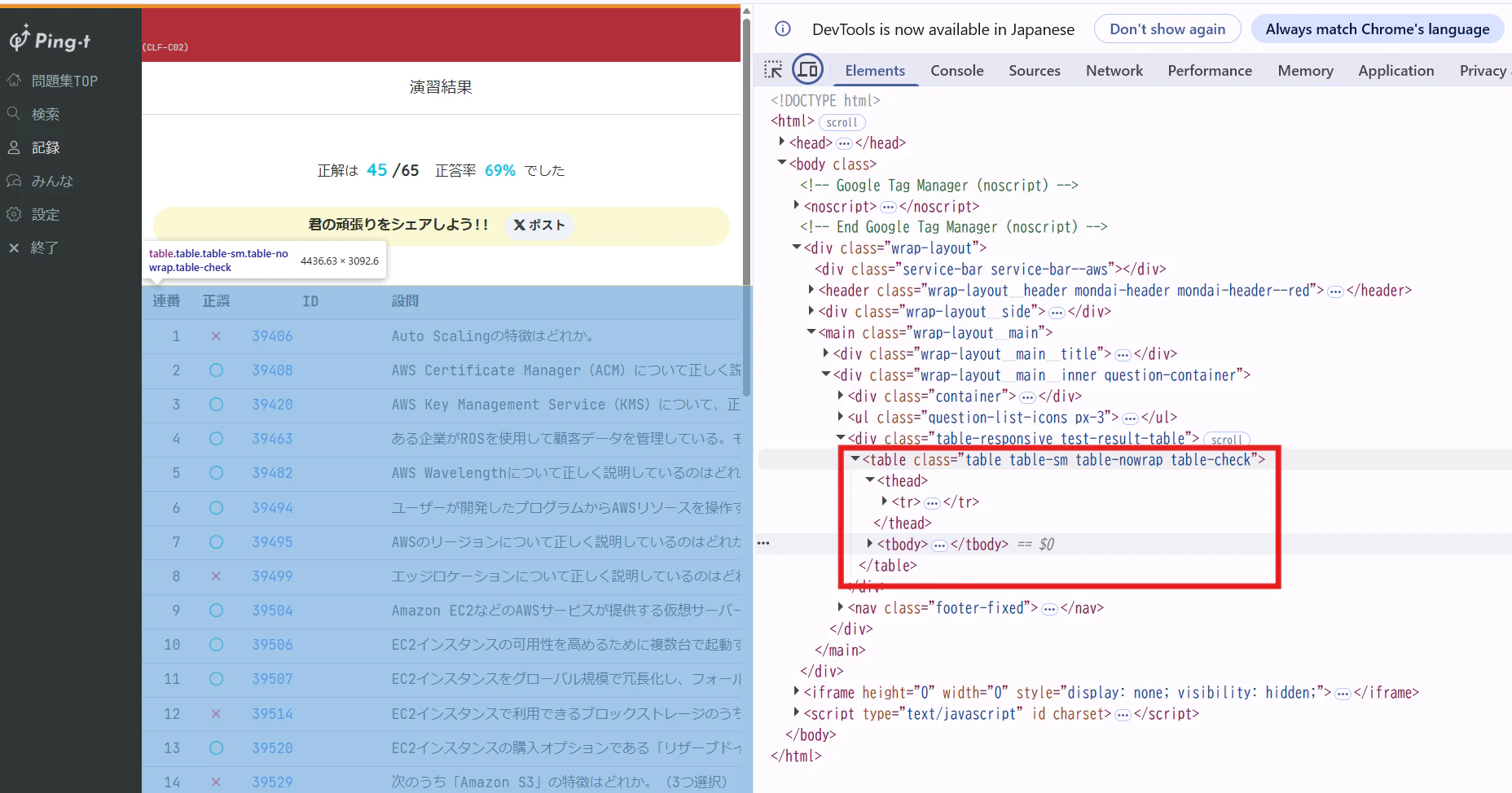
Task: Click the three-dot gutter menu beside tbody
Action: [x=763, y=543]
